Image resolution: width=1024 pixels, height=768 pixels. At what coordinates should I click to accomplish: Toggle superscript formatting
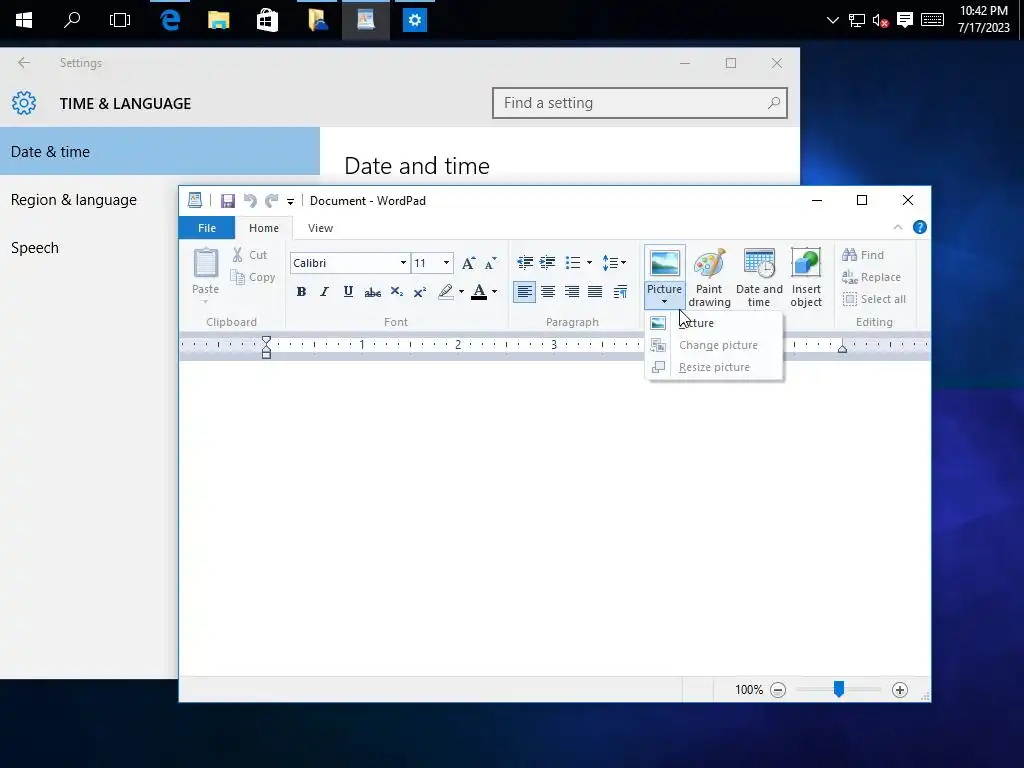(420, 292)
